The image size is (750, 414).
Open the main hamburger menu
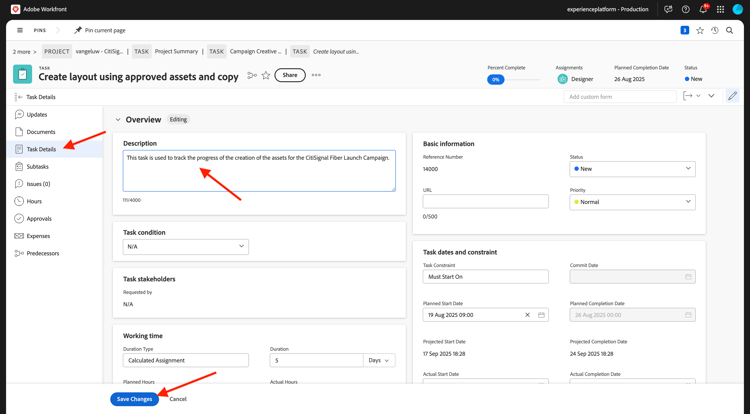(x=20, y=30)
